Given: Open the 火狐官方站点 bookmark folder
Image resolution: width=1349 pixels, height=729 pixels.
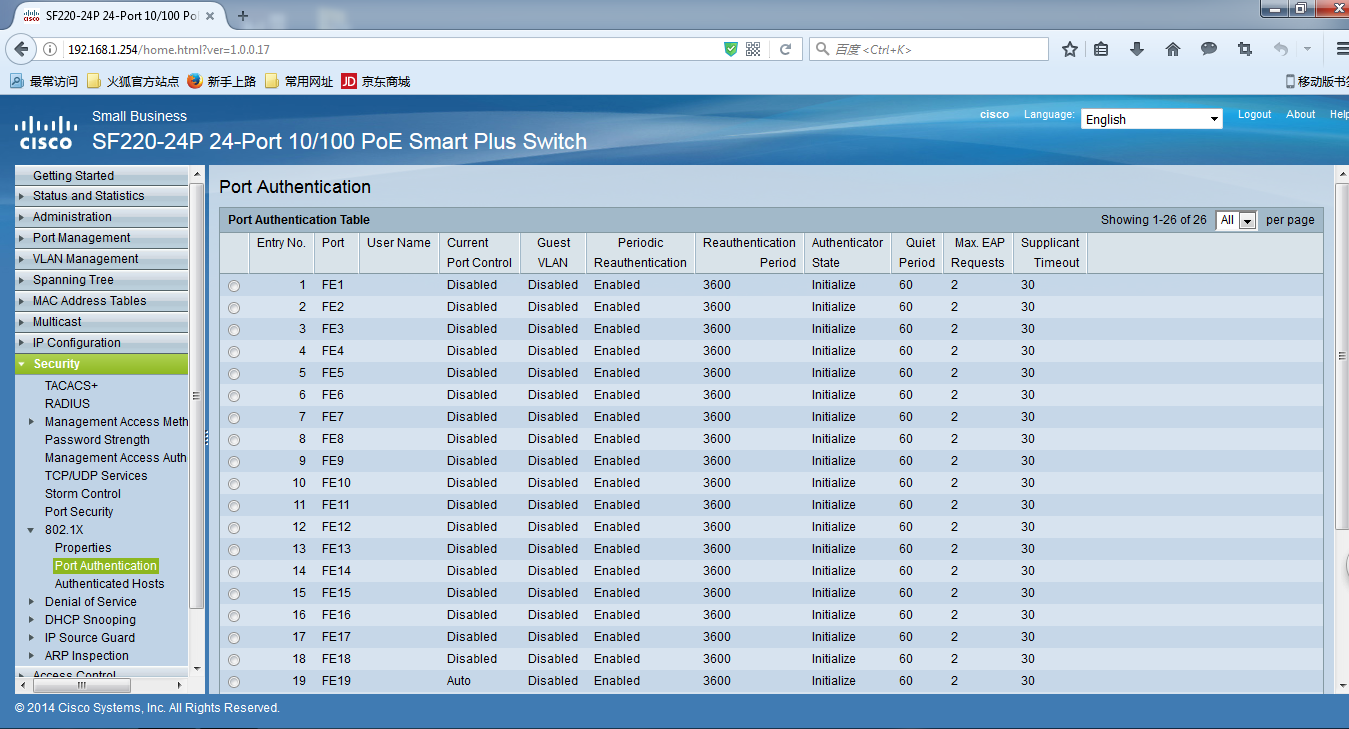Looking at the screenshot, I should [133, 82].
